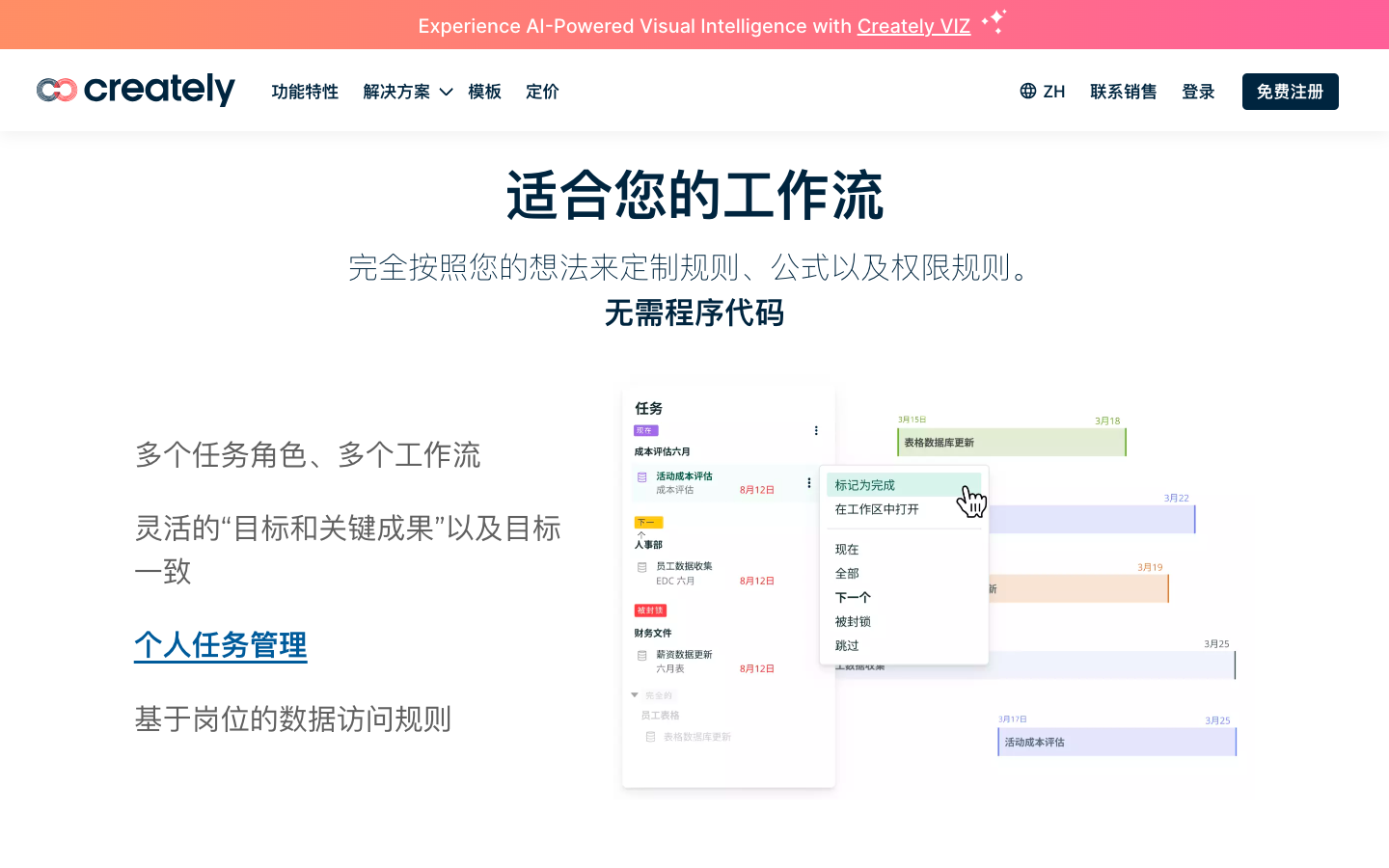The width and height of the screenshot is (1389, 868).
Task: Click the purple document icon beside 活动成本评估
Action: tap(642, 477)
